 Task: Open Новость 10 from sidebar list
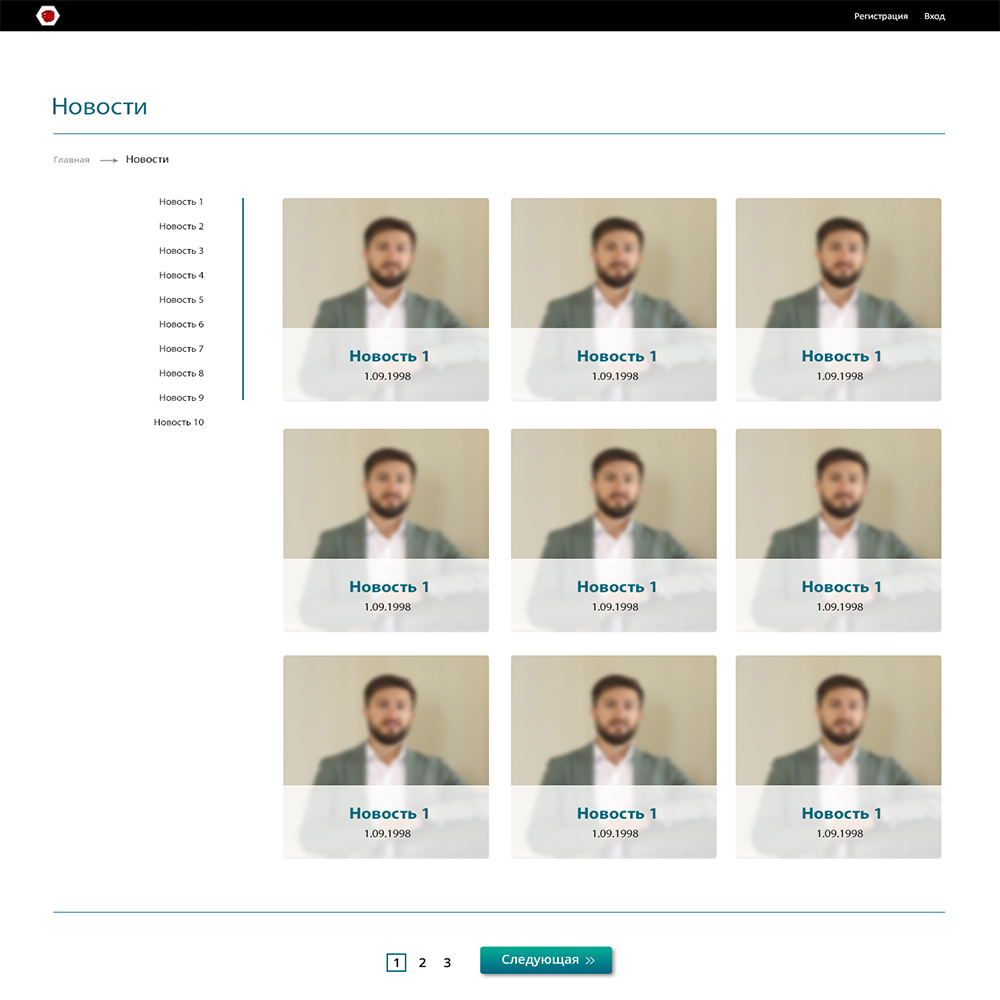[179, 423]
